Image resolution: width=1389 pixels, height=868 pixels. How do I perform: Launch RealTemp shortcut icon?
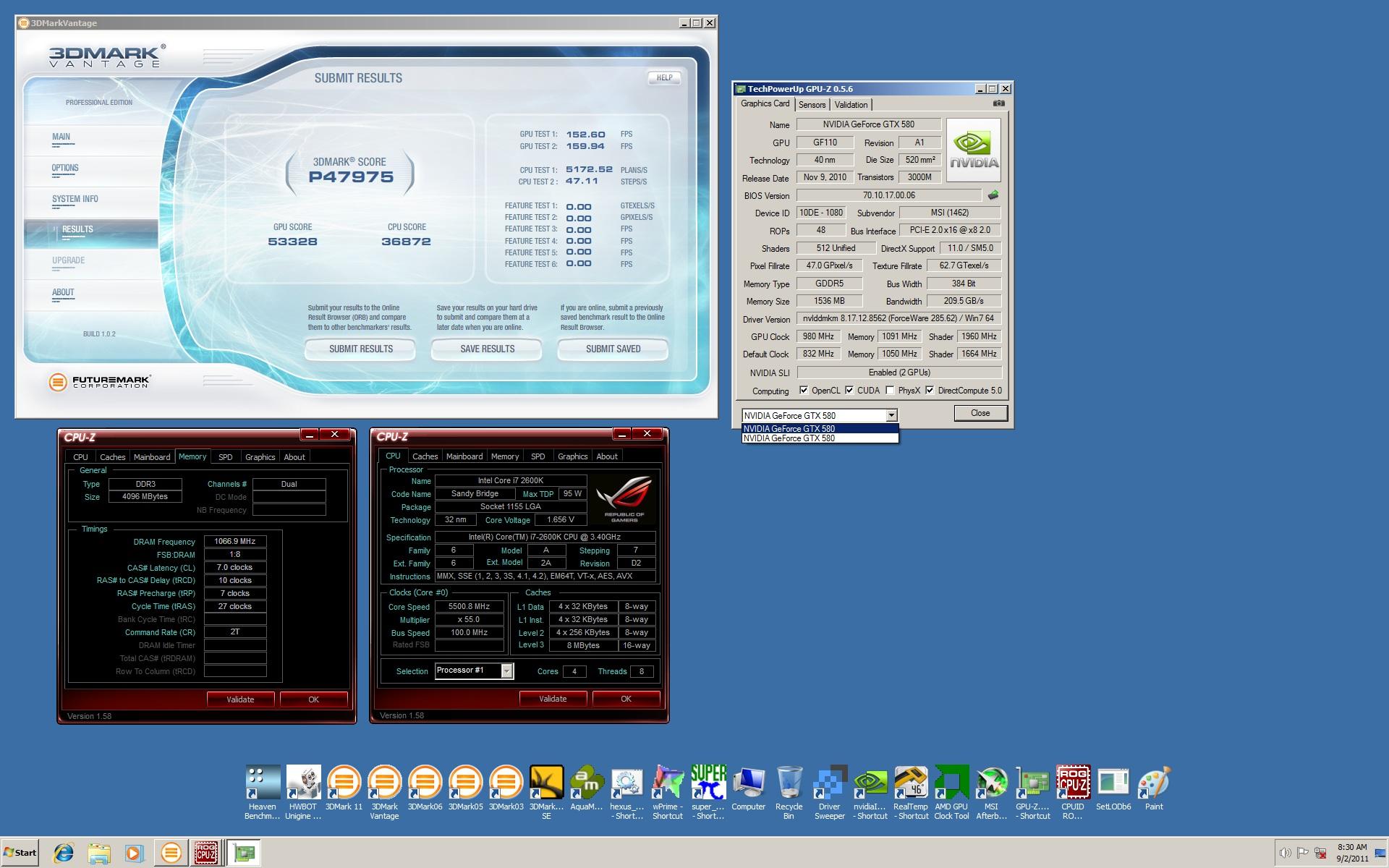pos(910,792)
